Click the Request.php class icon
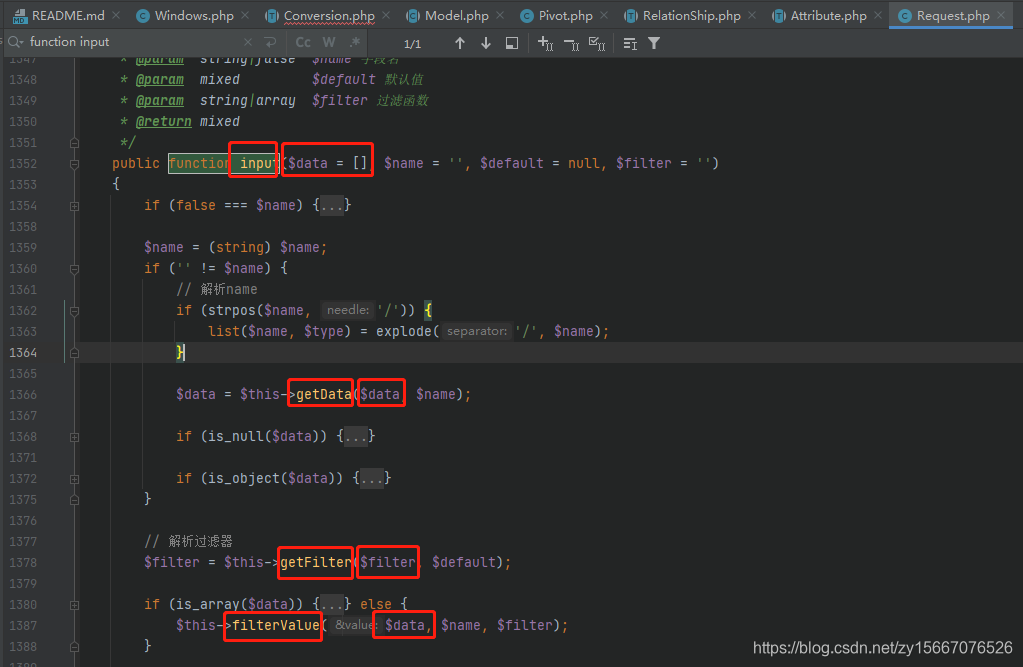The width and height of the screenshot is (1023, 667). (x=904, y=16)
